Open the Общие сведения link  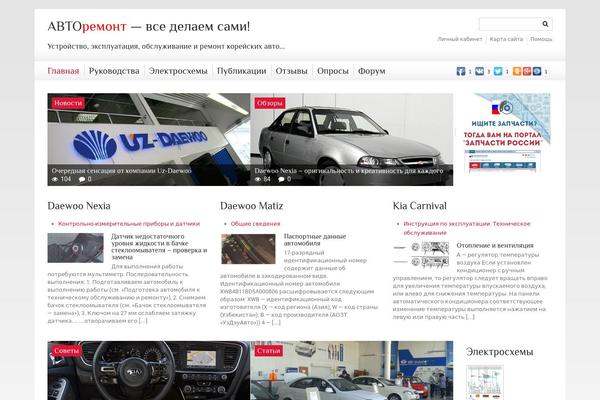(255, 224)
